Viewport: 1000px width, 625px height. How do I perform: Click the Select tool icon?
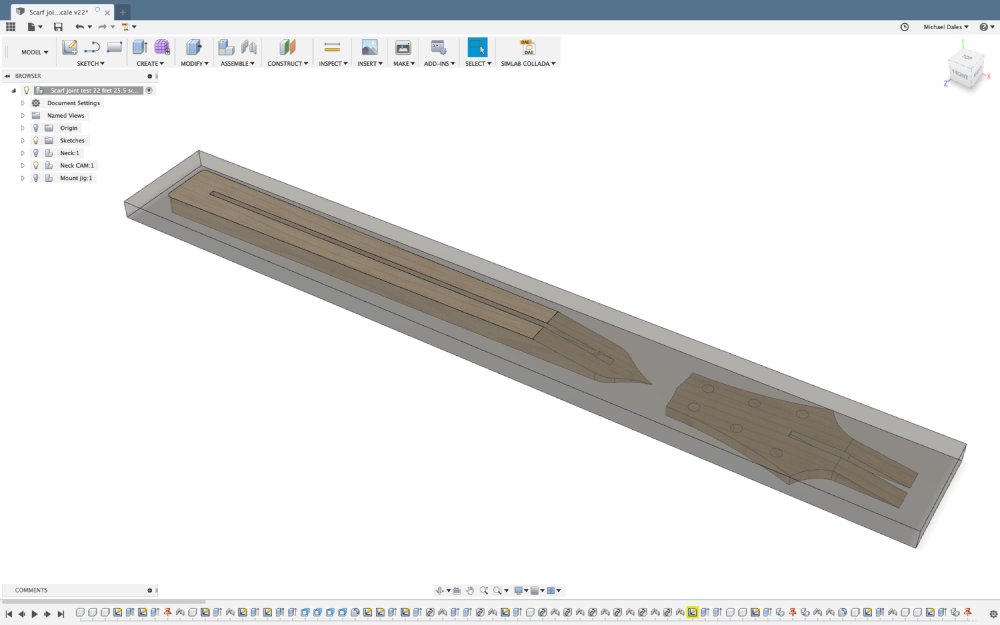click(x=477, y=47)
